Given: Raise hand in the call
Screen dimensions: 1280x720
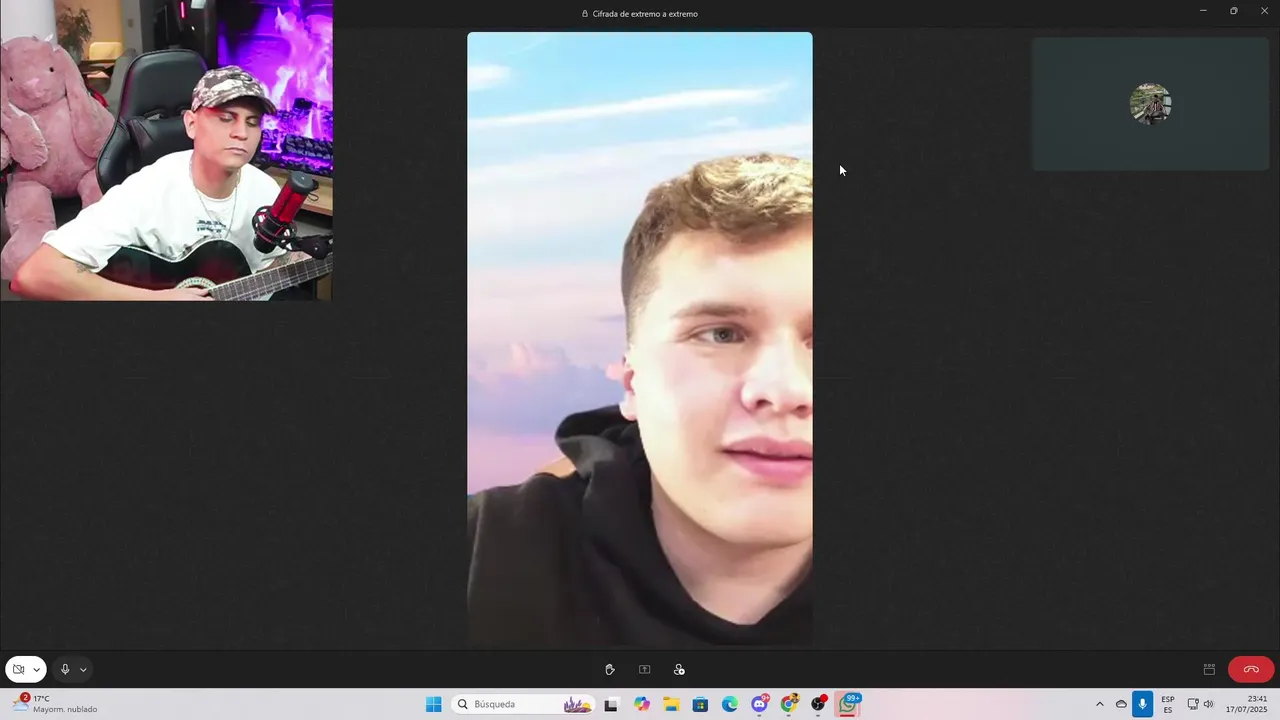Looking at the screenshot, I should pos(610,669).
